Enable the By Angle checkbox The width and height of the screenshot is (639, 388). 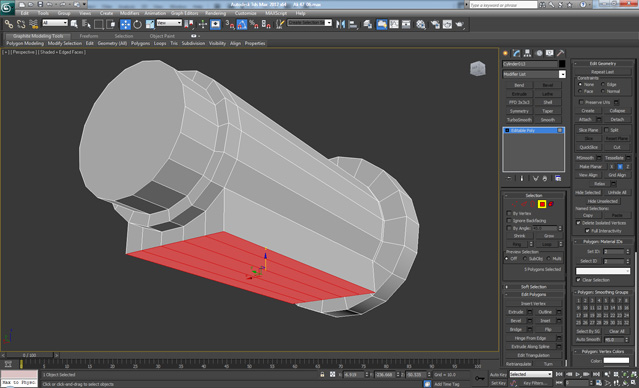click(x=509, y=228)
